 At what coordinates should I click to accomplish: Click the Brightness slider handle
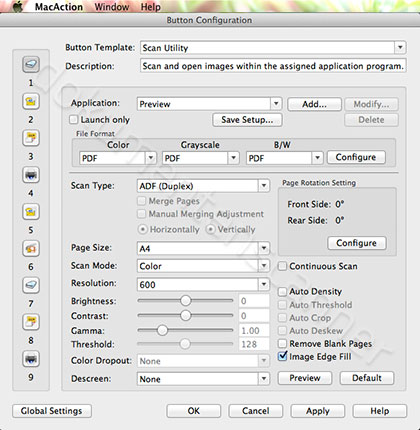tap(186, 301)
